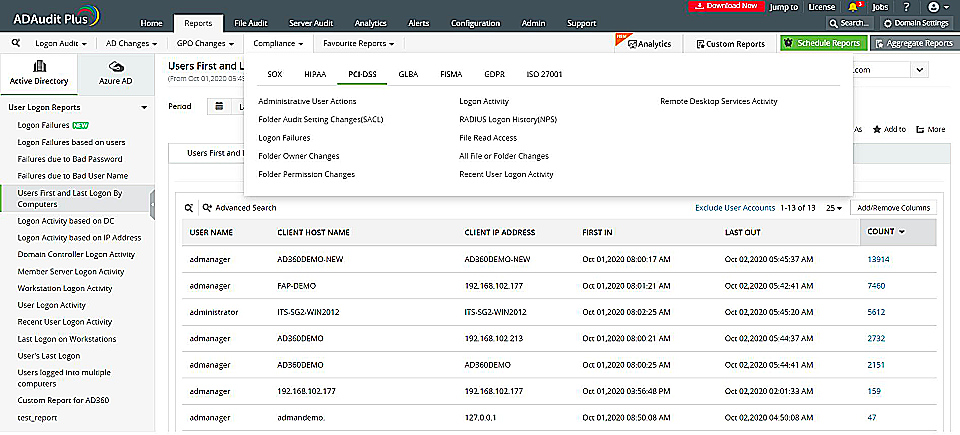This screenshot has width=960, height=435.
Task: Open the Support tab
Action: tap(582, 24)
